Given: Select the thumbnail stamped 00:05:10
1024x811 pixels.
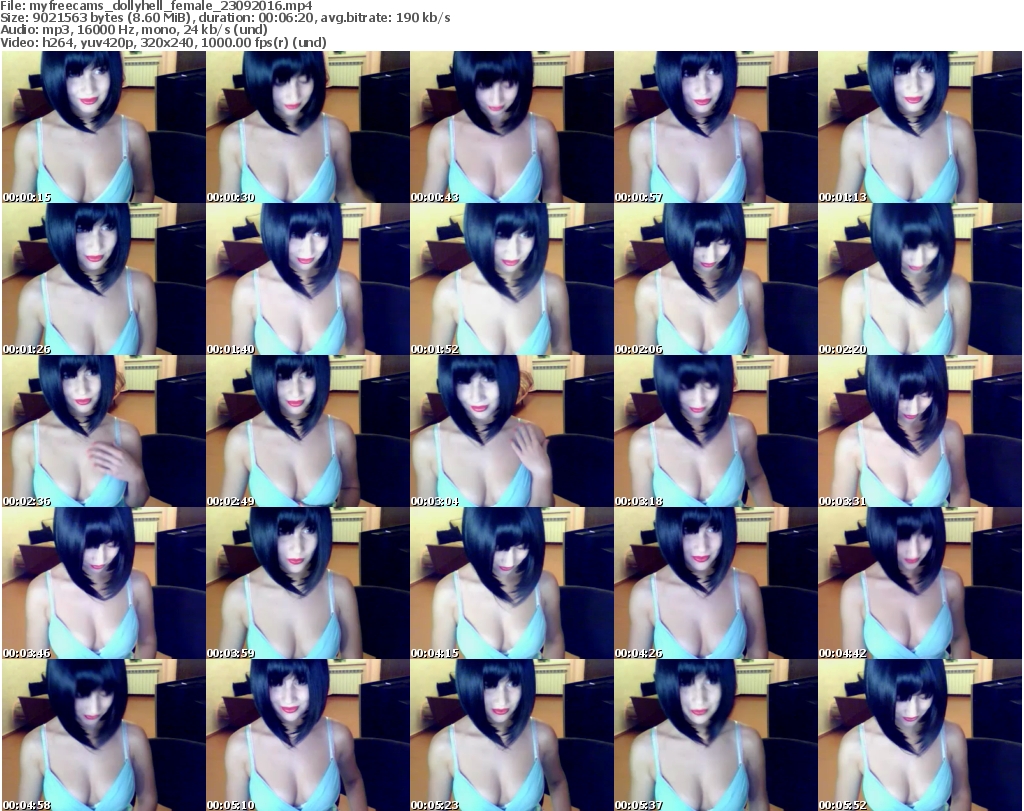Looking at the screenshot, I should [308, 735].
